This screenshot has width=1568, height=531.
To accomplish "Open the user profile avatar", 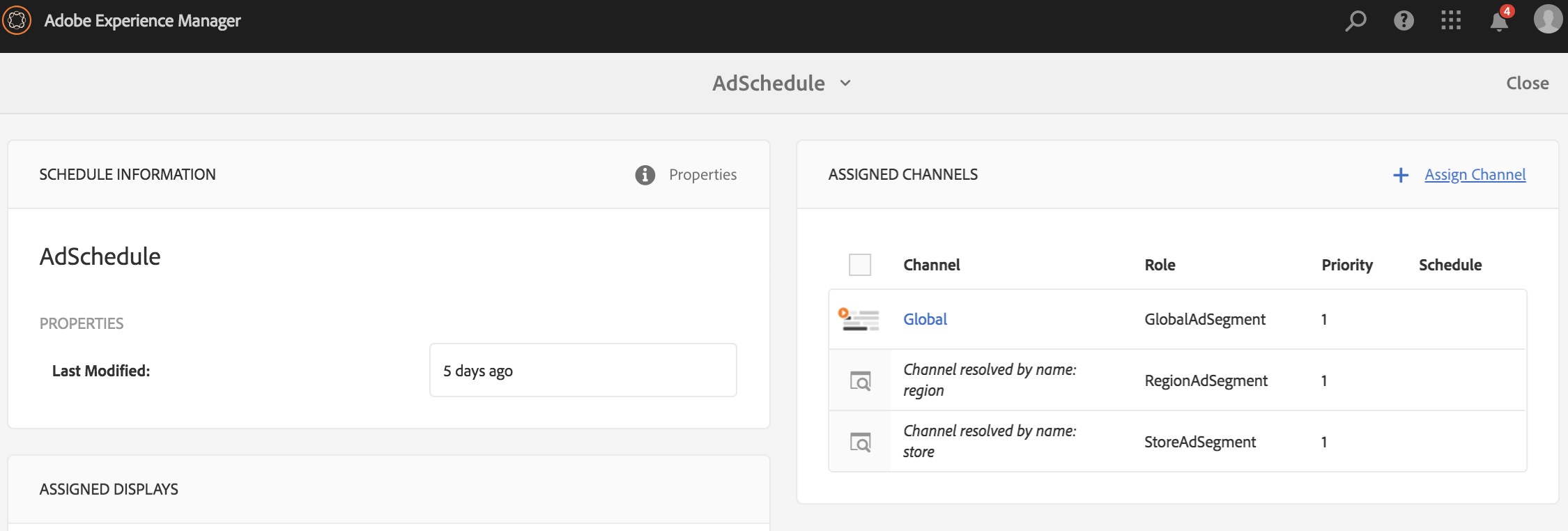I will [1548, 20].
